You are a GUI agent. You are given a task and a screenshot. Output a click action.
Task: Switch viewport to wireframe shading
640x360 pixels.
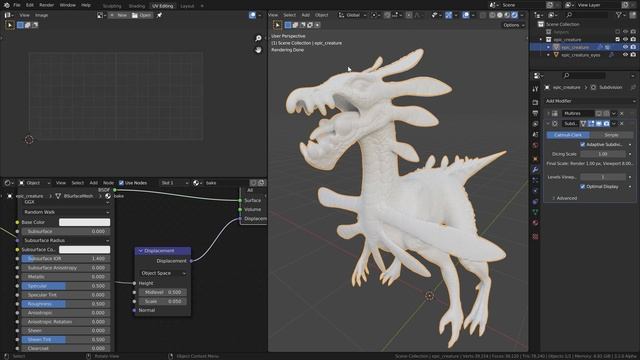[492, 15]
